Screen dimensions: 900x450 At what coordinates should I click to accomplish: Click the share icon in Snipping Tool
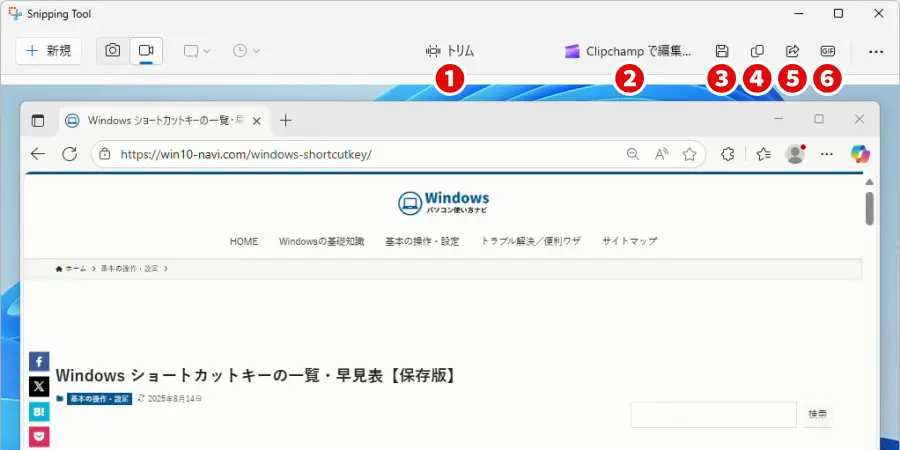point(792,51)
